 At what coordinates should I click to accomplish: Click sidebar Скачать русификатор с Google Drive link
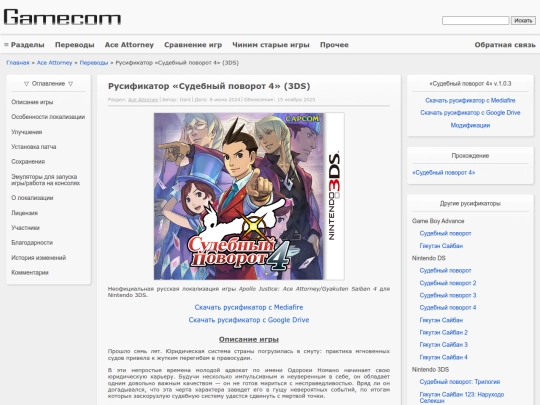click(470, 113)
